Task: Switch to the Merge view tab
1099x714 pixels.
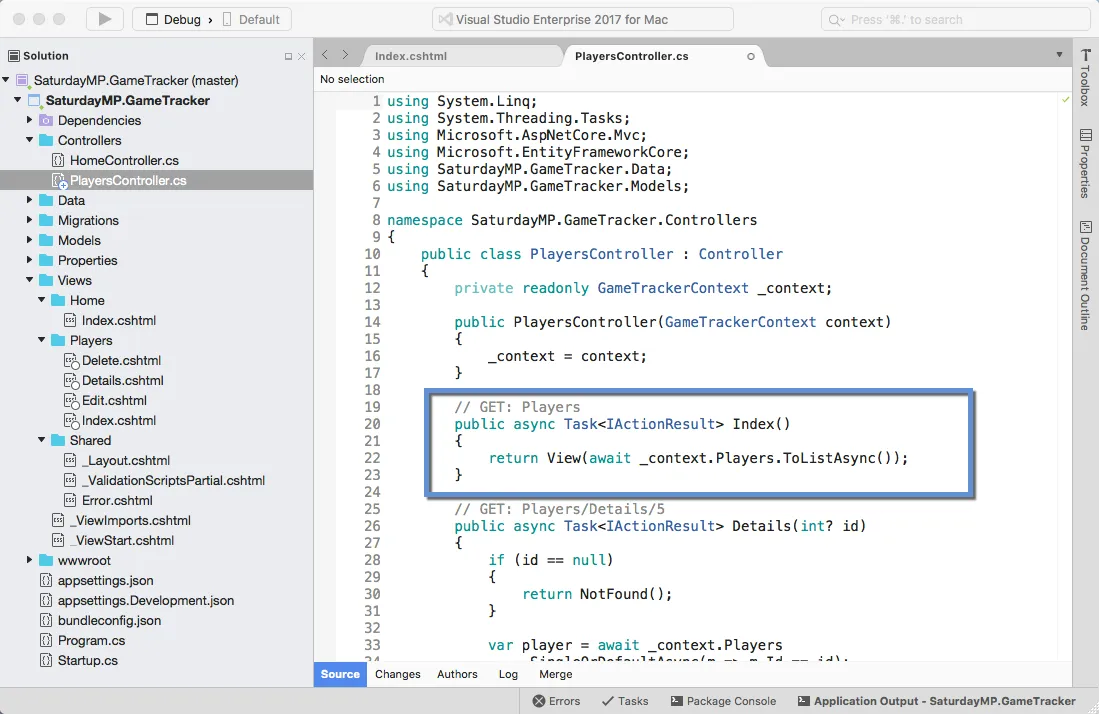Action: point(556,674)
